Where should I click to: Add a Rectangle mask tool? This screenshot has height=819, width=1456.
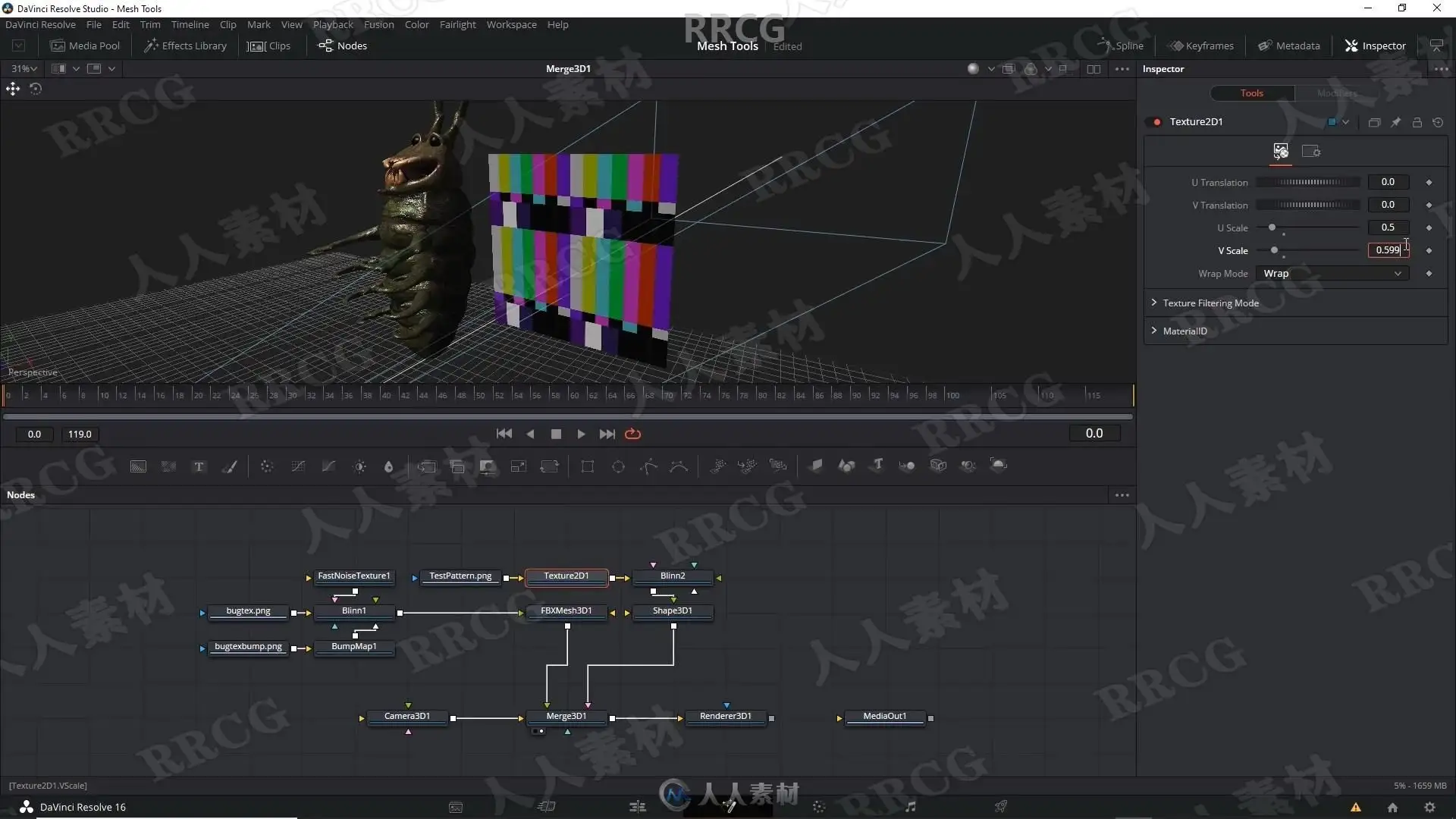click(587, 466)
